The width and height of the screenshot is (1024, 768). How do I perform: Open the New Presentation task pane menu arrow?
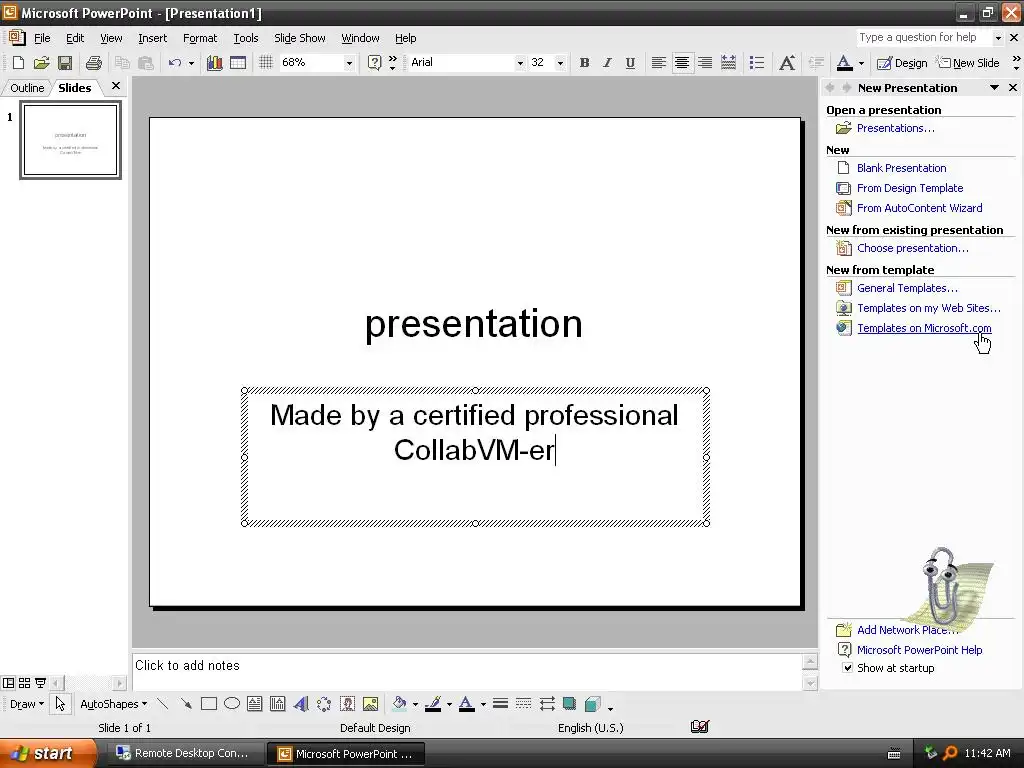click(x=994, y=88)
